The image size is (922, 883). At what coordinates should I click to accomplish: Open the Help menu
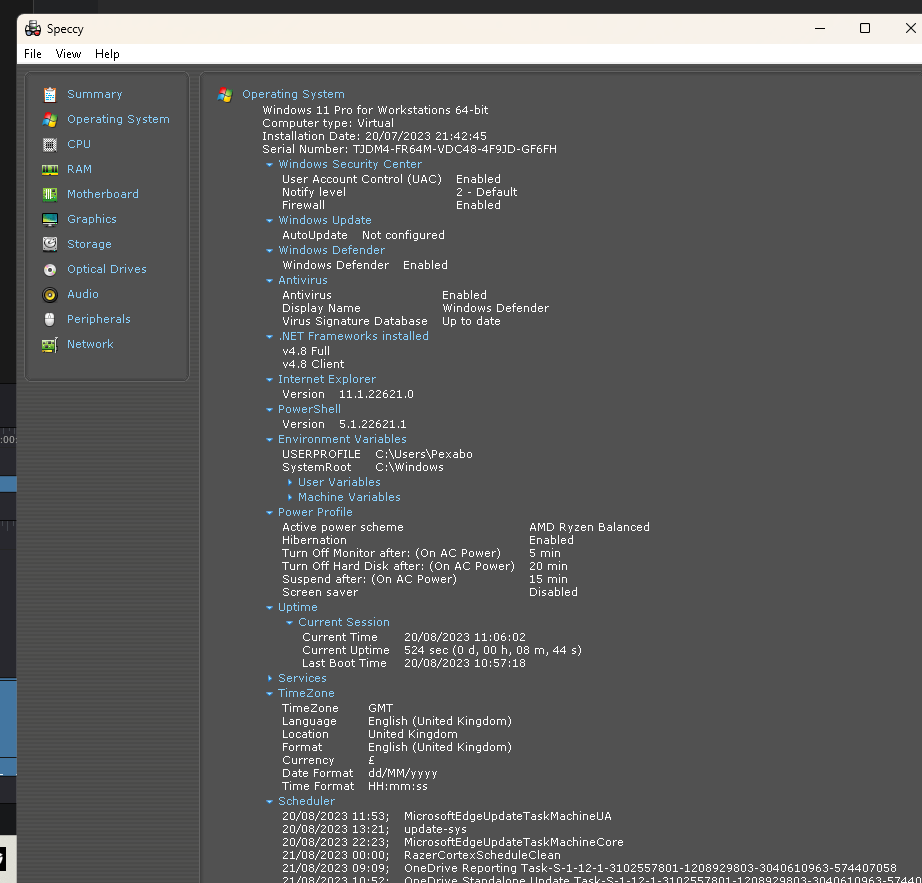(107, 54)
